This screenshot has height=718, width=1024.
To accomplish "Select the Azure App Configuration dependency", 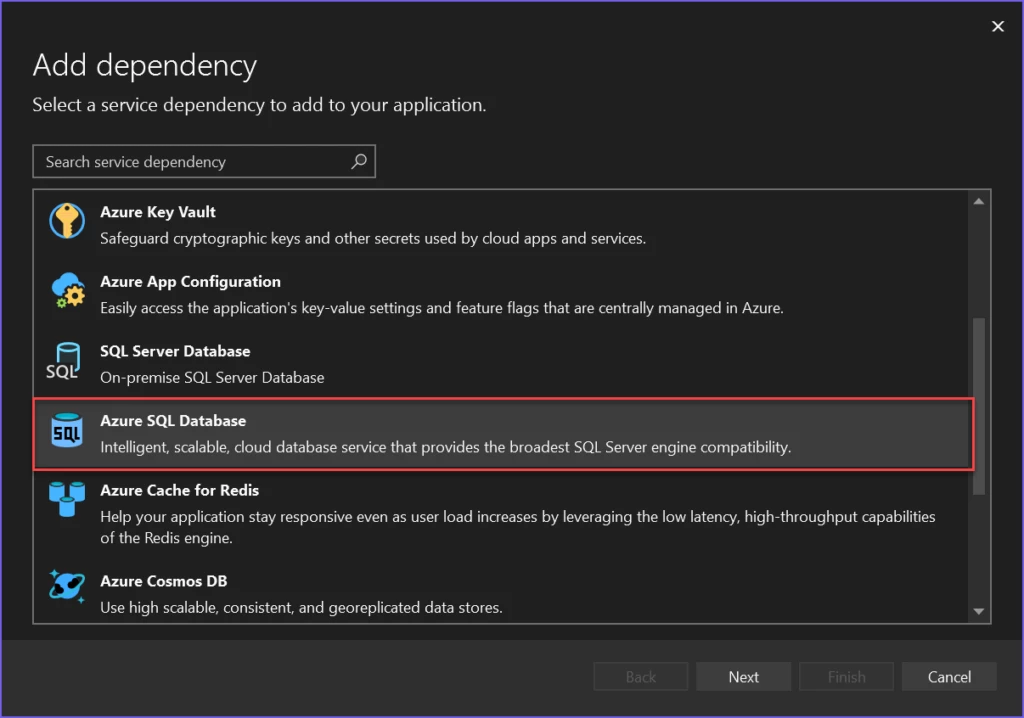I will (x=400, y=292).
